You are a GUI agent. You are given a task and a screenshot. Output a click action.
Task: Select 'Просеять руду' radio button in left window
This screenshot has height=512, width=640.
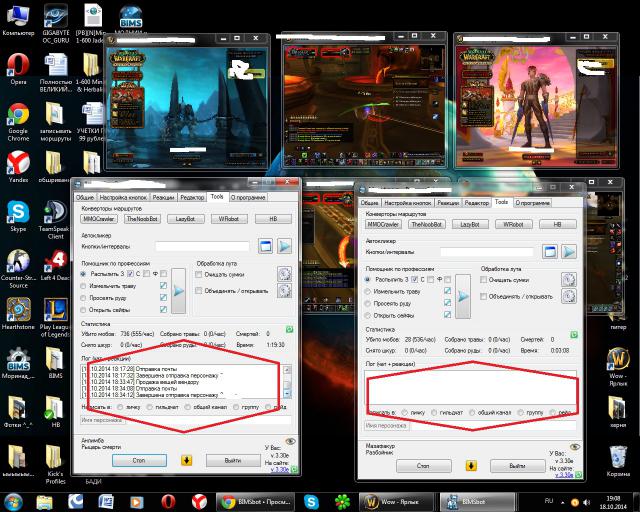click(x=85, y=299)
